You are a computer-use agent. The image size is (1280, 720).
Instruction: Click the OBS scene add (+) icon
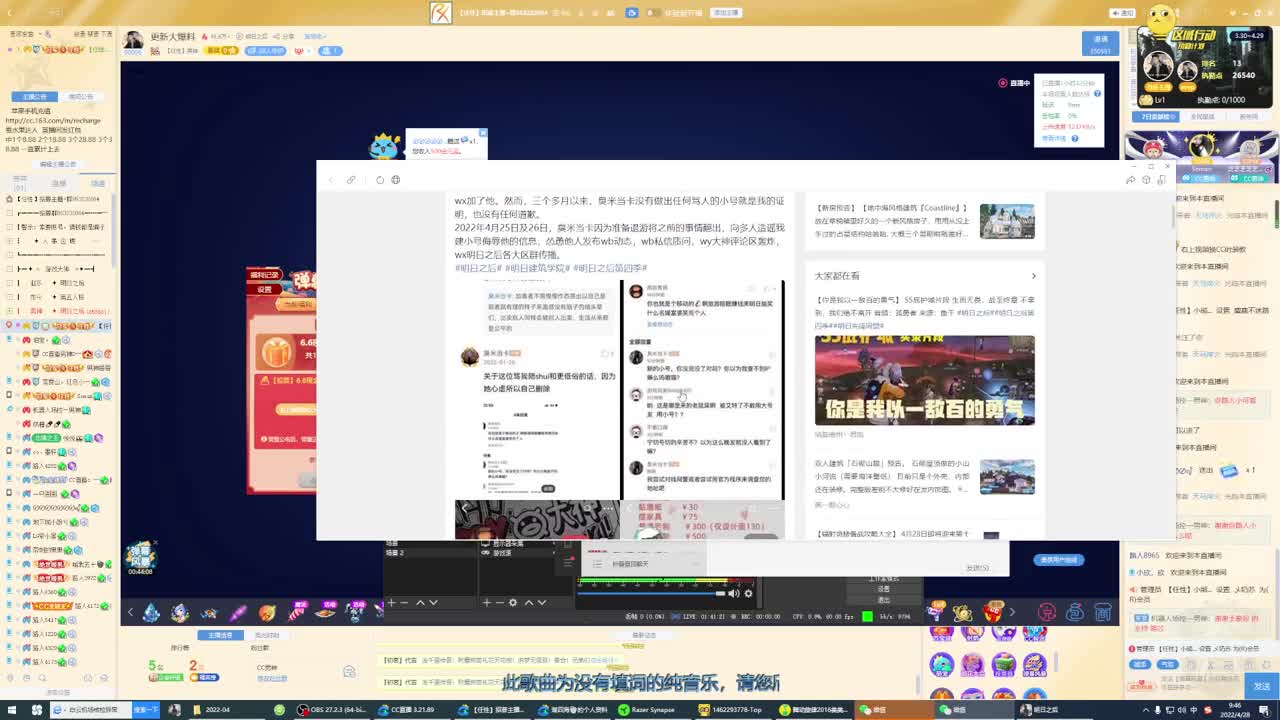coord(391,602)
